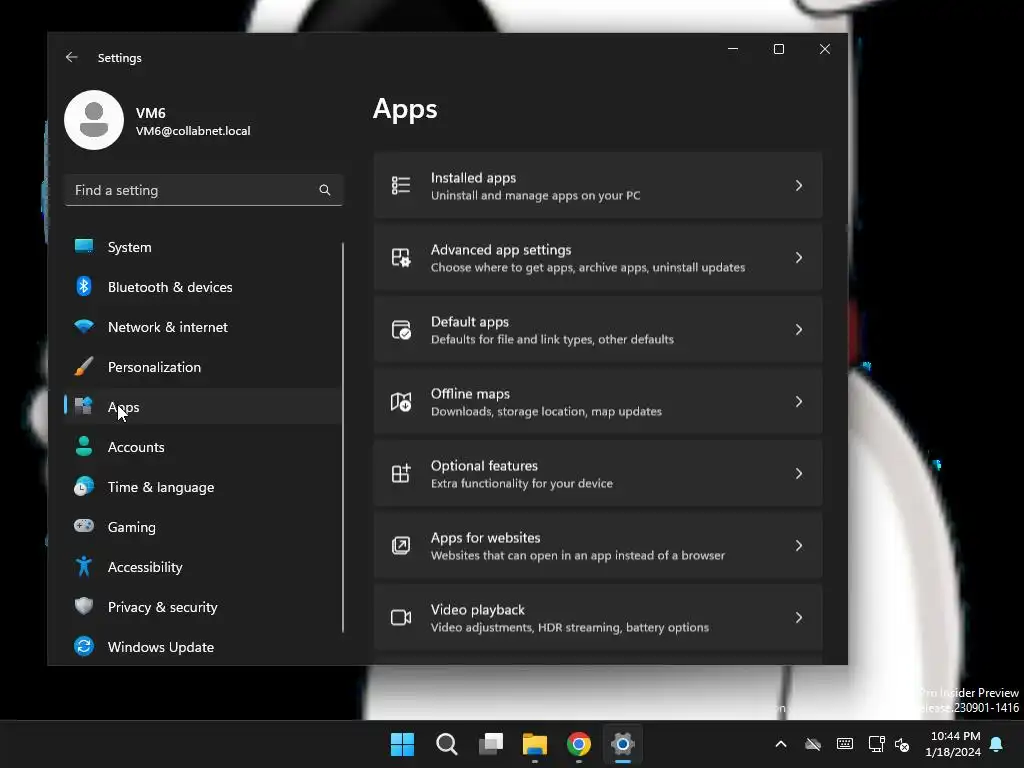Open Default apps page
This screenshot has height=768, width=1024.
(598, 329)
